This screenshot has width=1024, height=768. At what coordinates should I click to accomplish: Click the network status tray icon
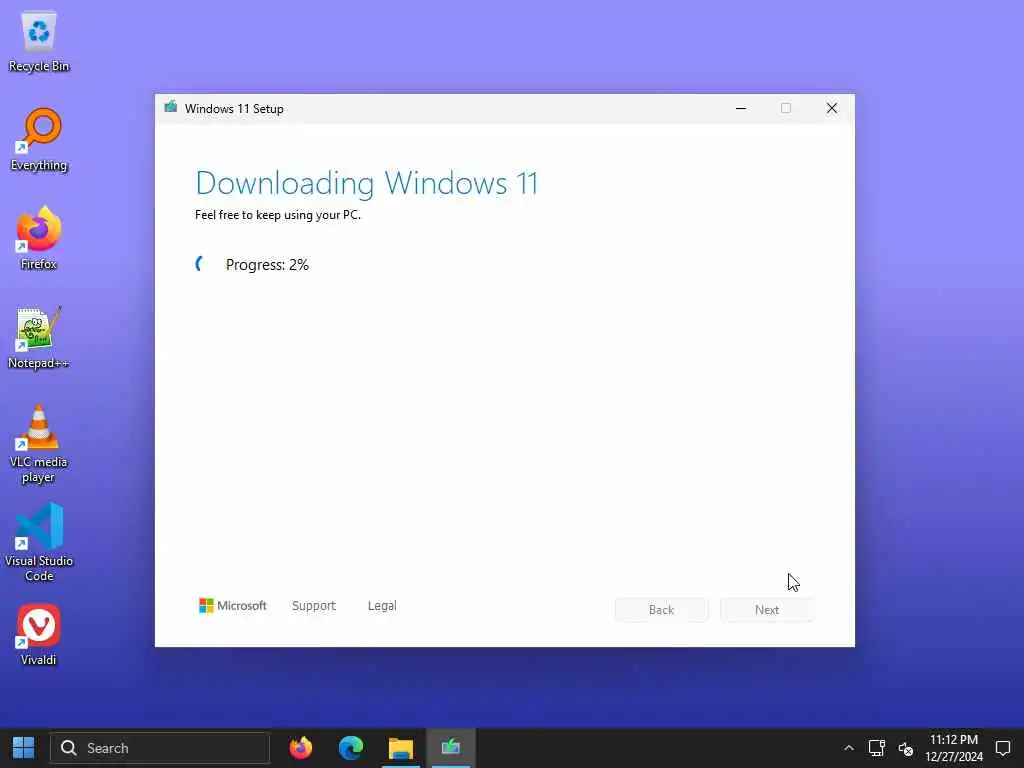(x=876, y=748)
